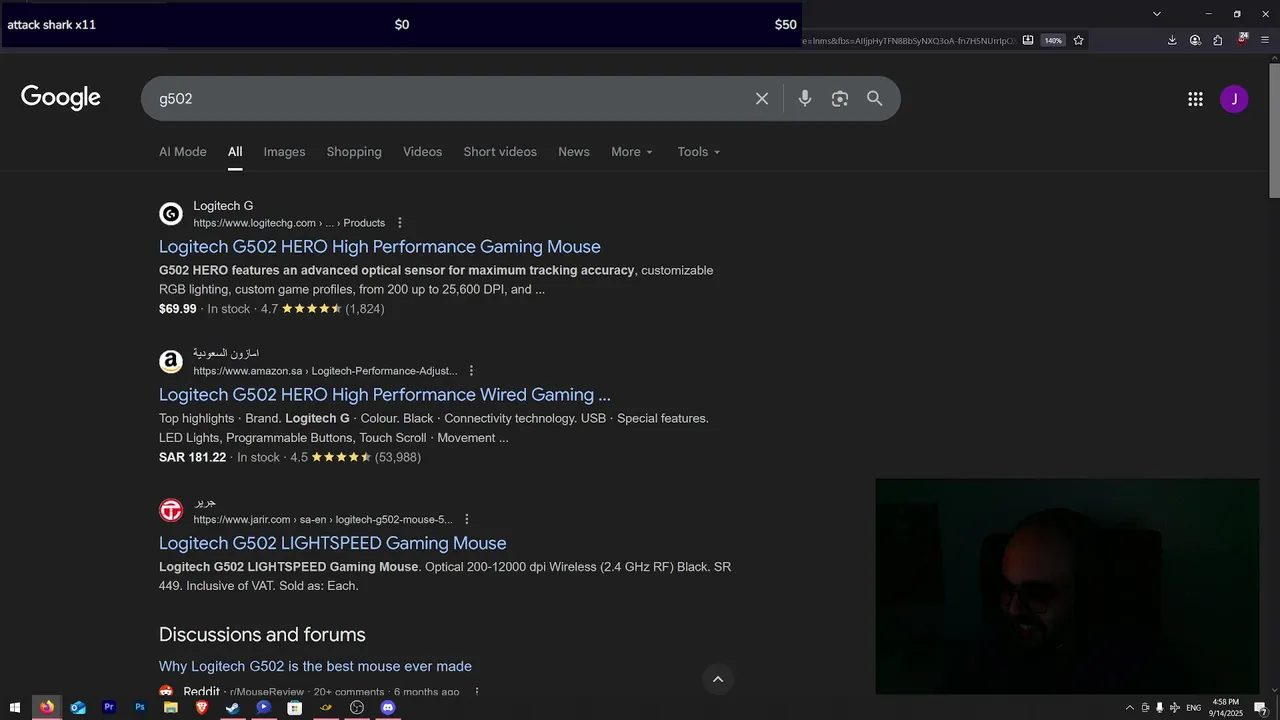Open Logitech G502 LIGHTSPEED Gaming Mouse link
The width and height of the screenshot is (1280, 720).
(x=333, y=543)
